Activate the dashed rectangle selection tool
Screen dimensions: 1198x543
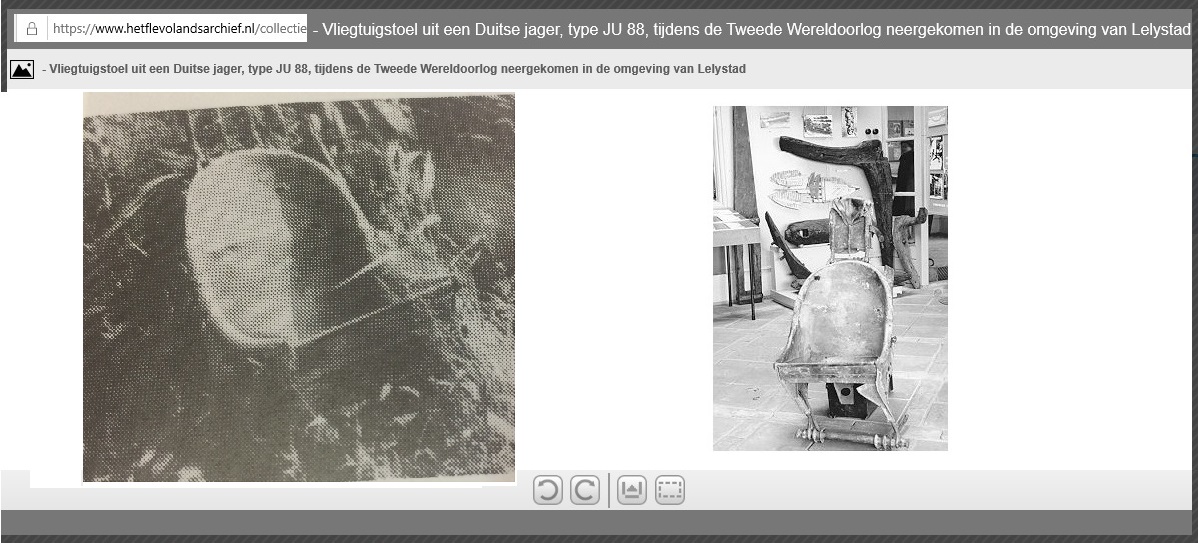coord(670,490)
